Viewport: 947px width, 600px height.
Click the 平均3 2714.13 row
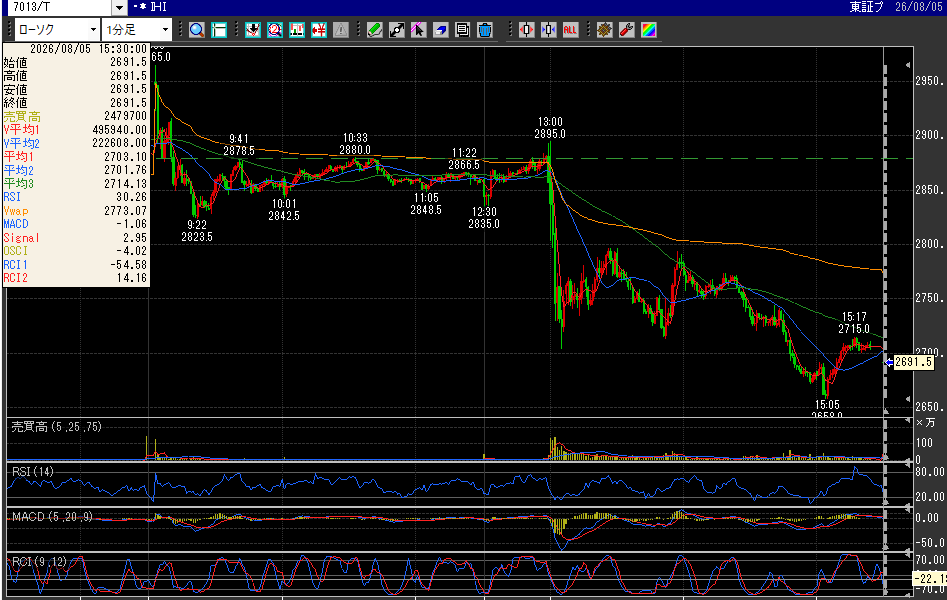pos(75,184)
